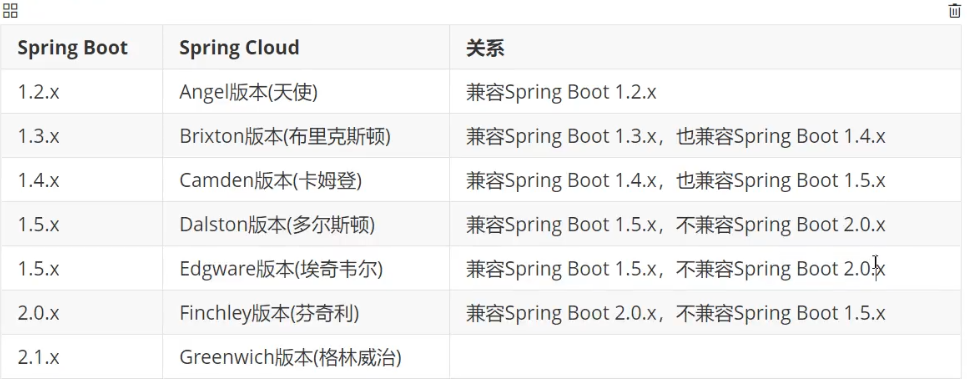Click the 兼容Spring Boot 1.2.x cell

tap(705, 92)
